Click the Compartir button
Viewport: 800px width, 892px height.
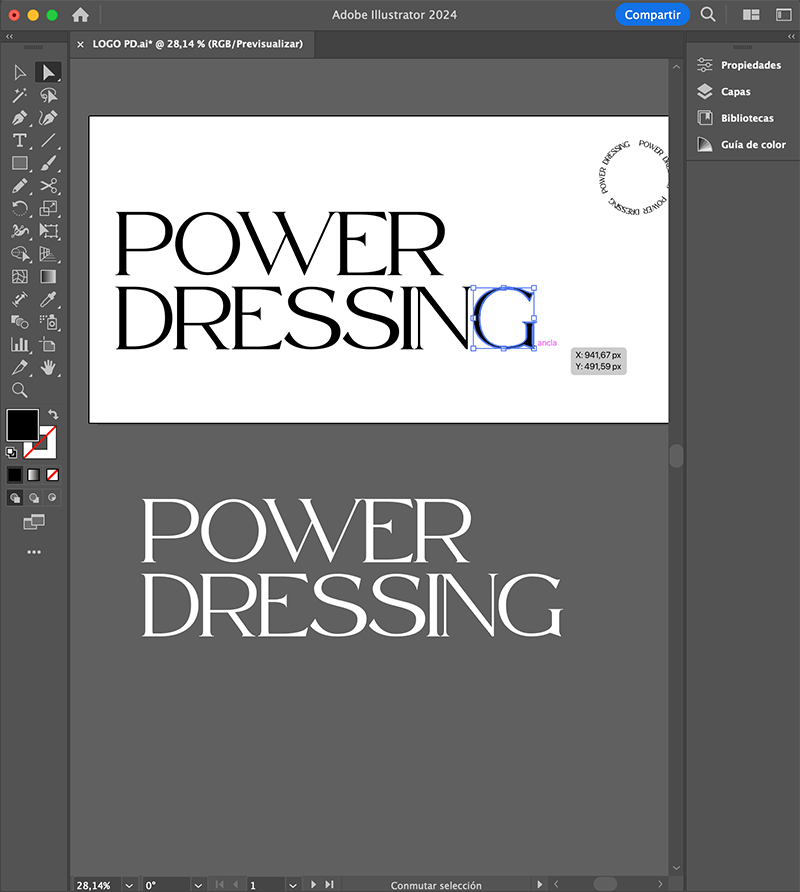point(652,15)
